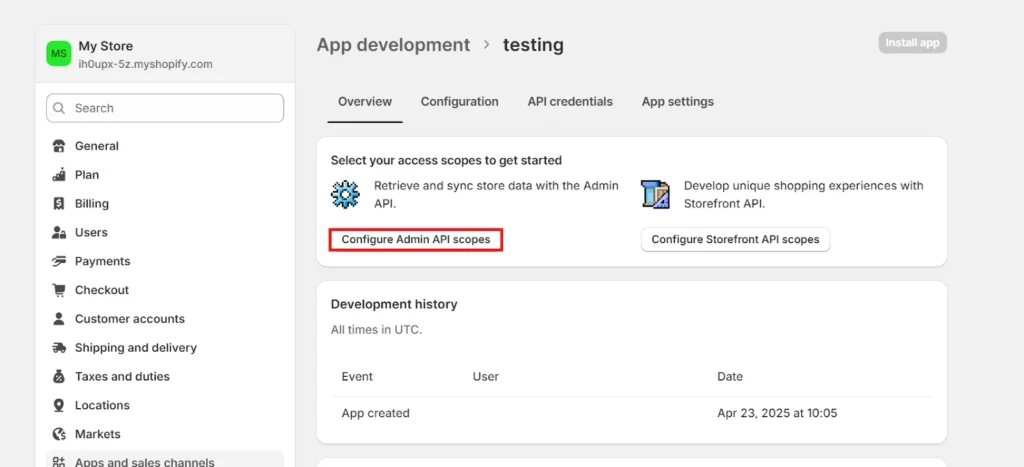The image size is (1024, 467).
Task: Click the Install app button
Action: point(912,43)
